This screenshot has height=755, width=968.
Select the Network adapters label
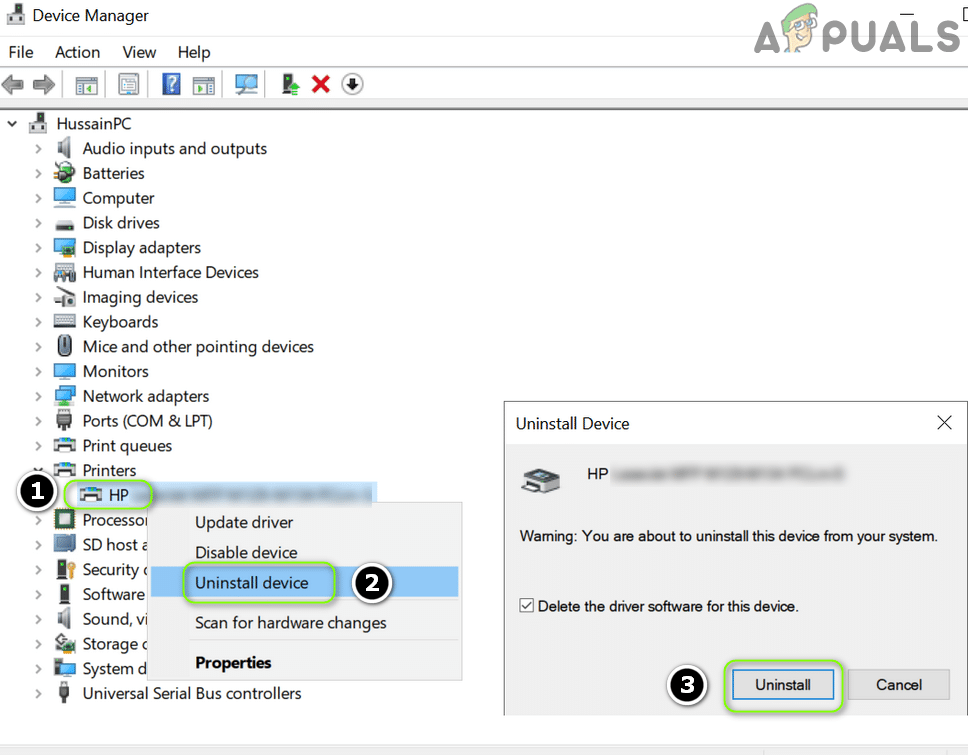point(146,396)
